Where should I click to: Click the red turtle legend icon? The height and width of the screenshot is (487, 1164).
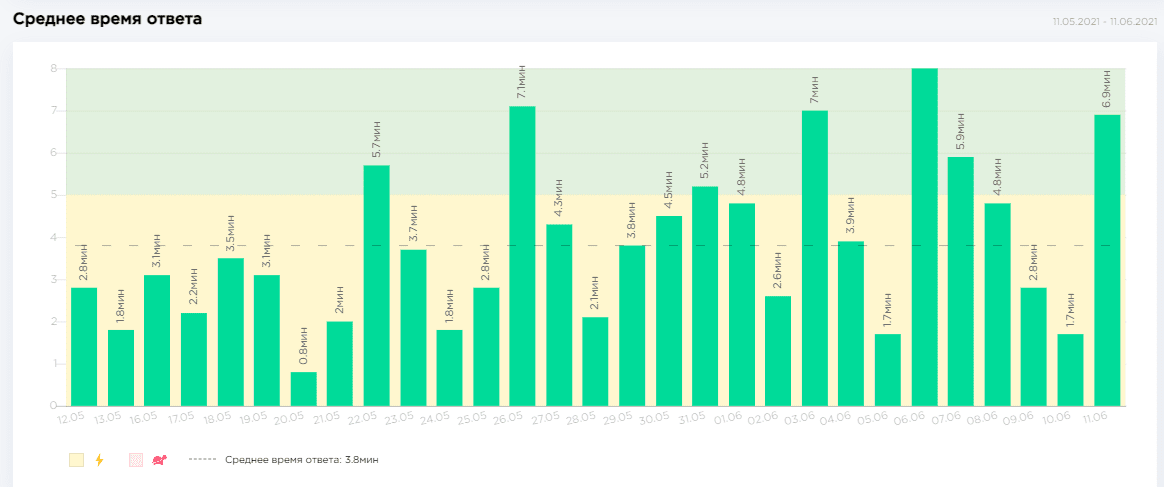[158, 460]
